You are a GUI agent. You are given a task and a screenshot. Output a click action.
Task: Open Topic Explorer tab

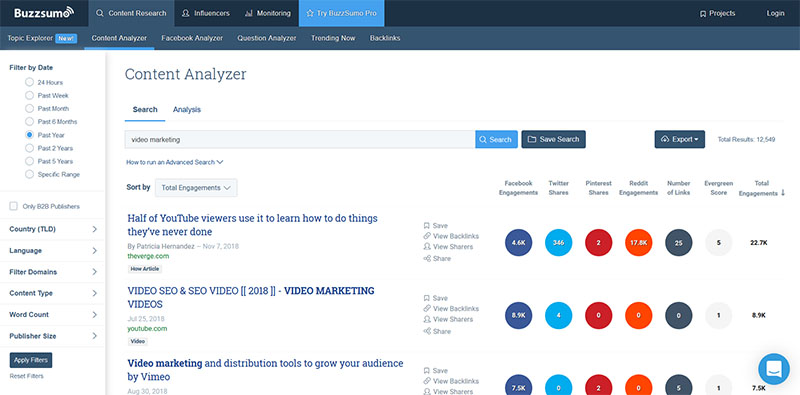[42, 38]
